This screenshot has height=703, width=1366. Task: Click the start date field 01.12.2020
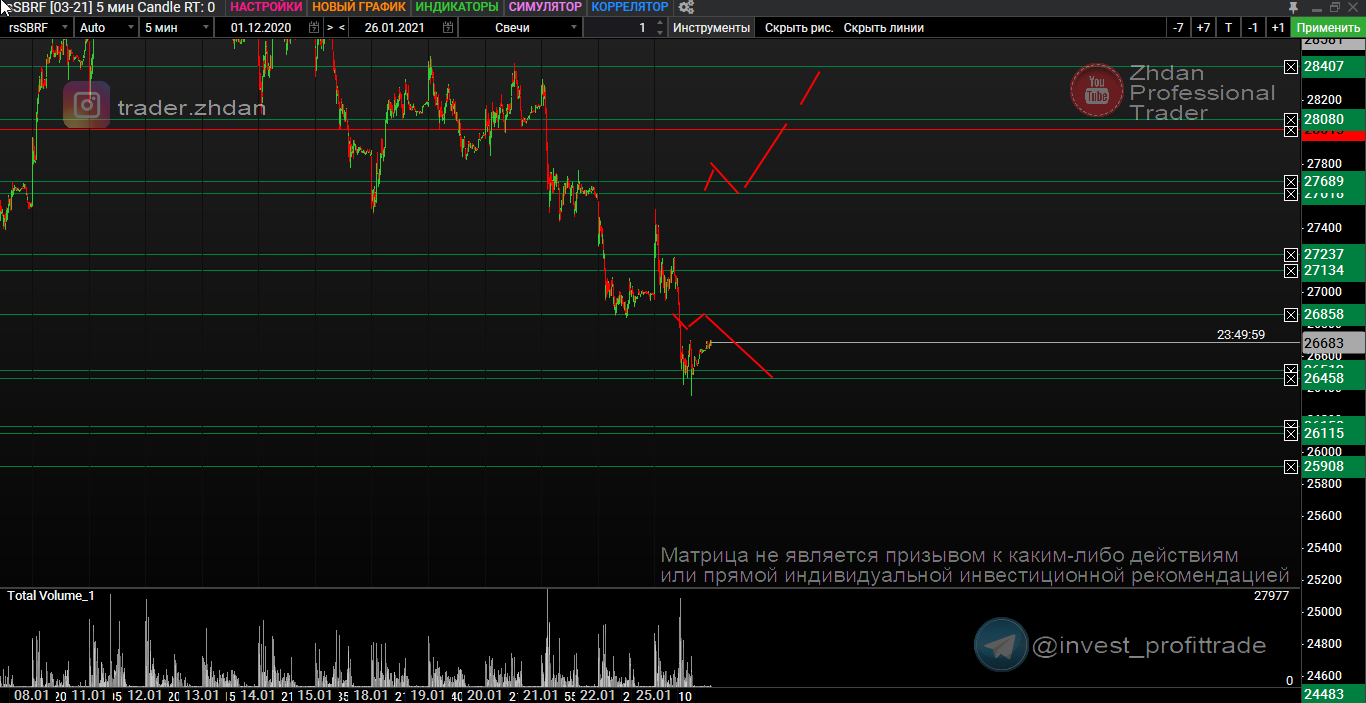tap(261, 28)
